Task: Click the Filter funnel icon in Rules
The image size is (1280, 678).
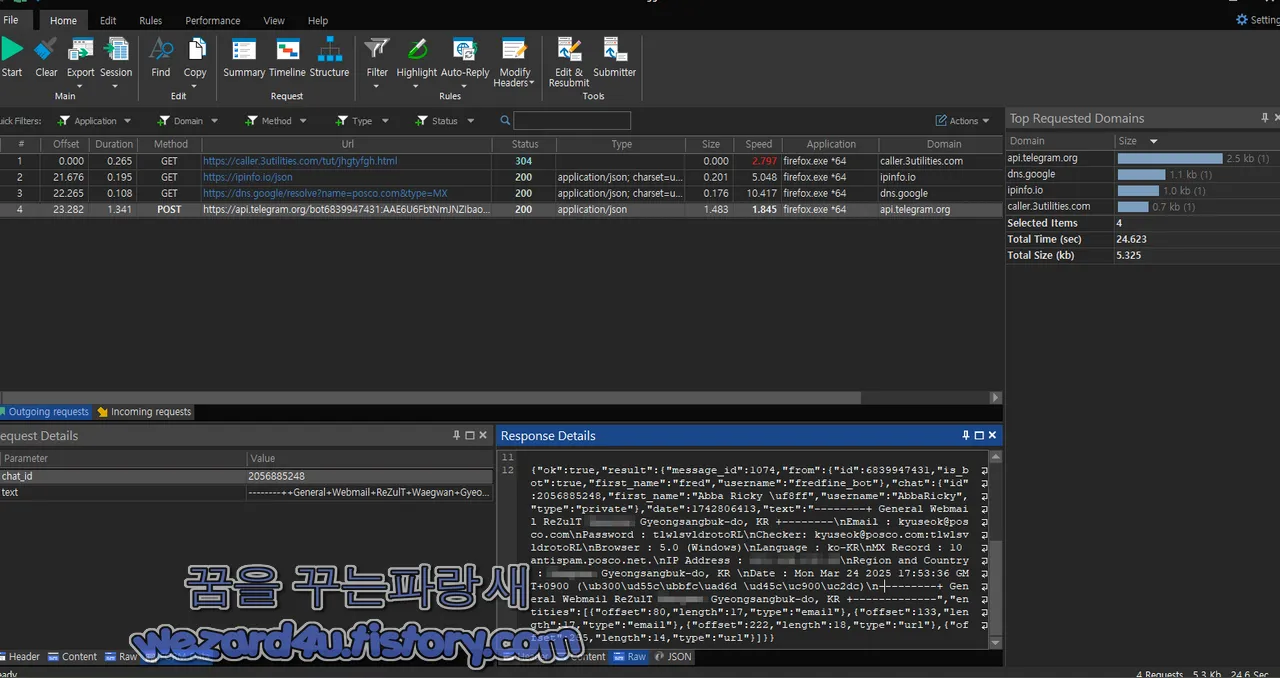Action: tap(377, 49)
